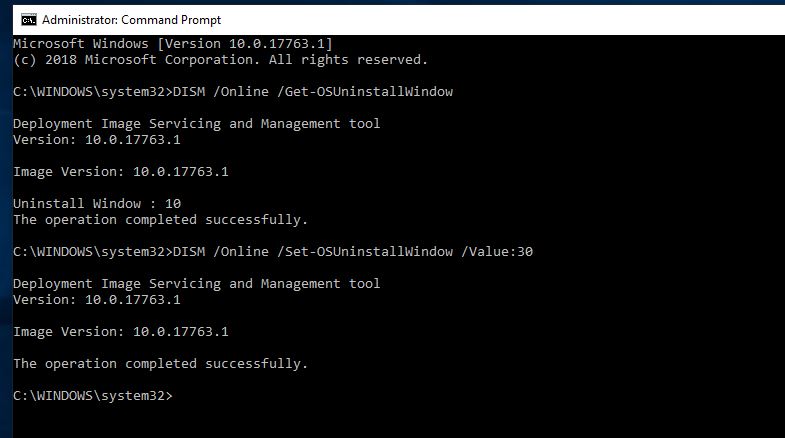Click the prompt preceding the Set-OSUninstallWindow command
The width and height of the screenshot is (785, 438).
[92, 252]
